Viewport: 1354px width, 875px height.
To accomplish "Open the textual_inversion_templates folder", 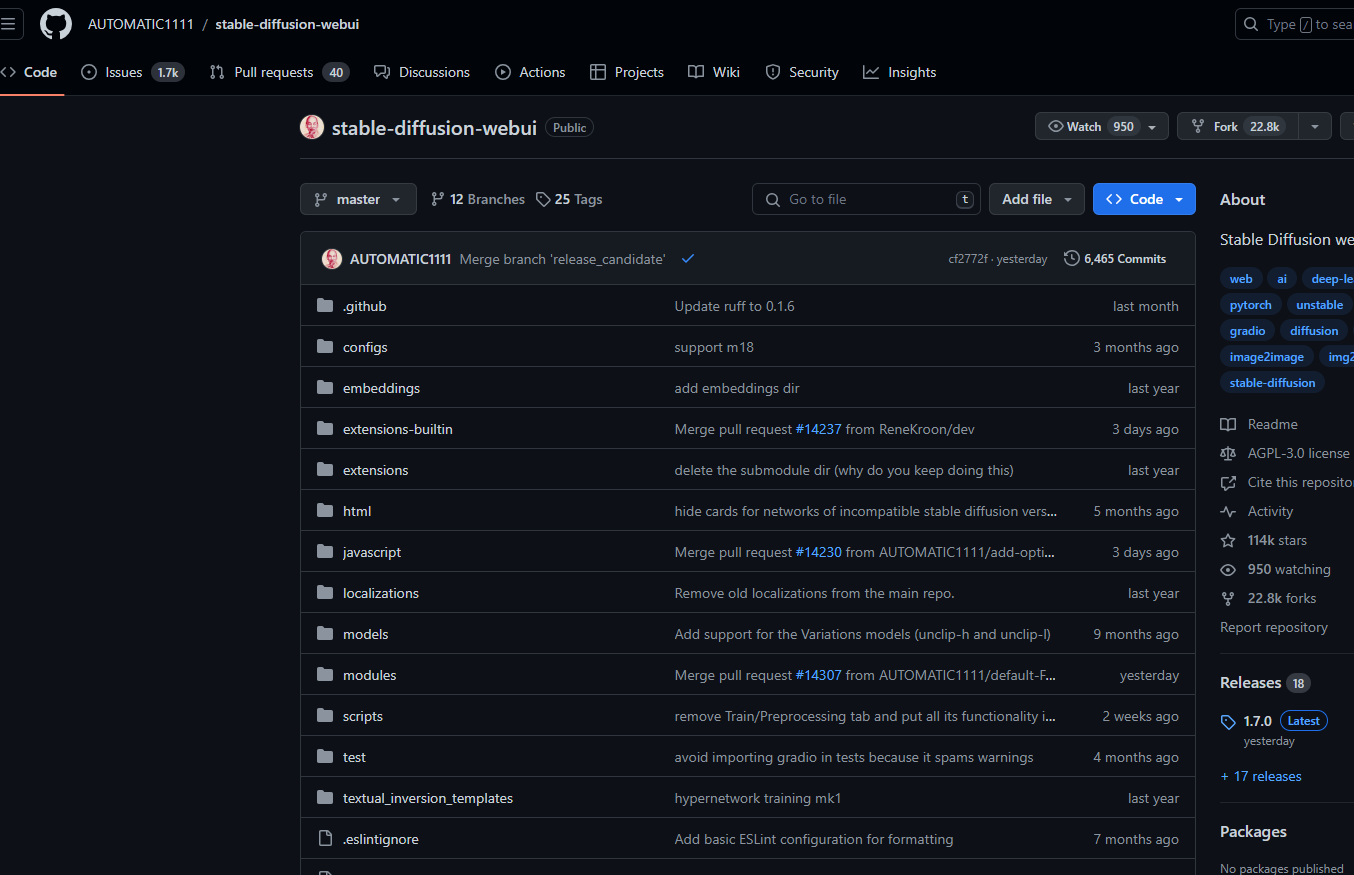I will coord(428,798).
